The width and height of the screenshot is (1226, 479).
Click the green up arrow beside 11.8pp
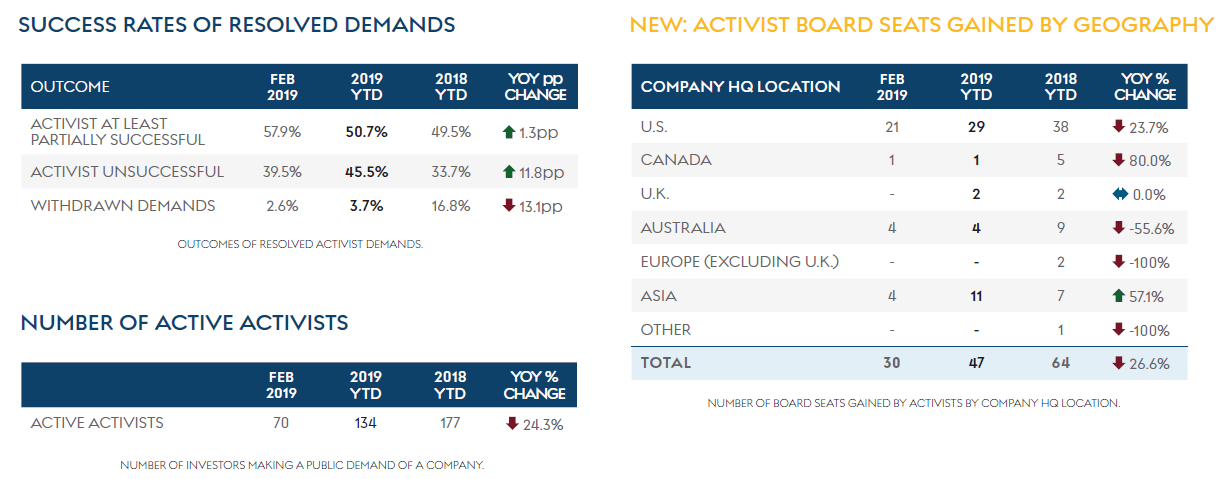pos(508,172)
